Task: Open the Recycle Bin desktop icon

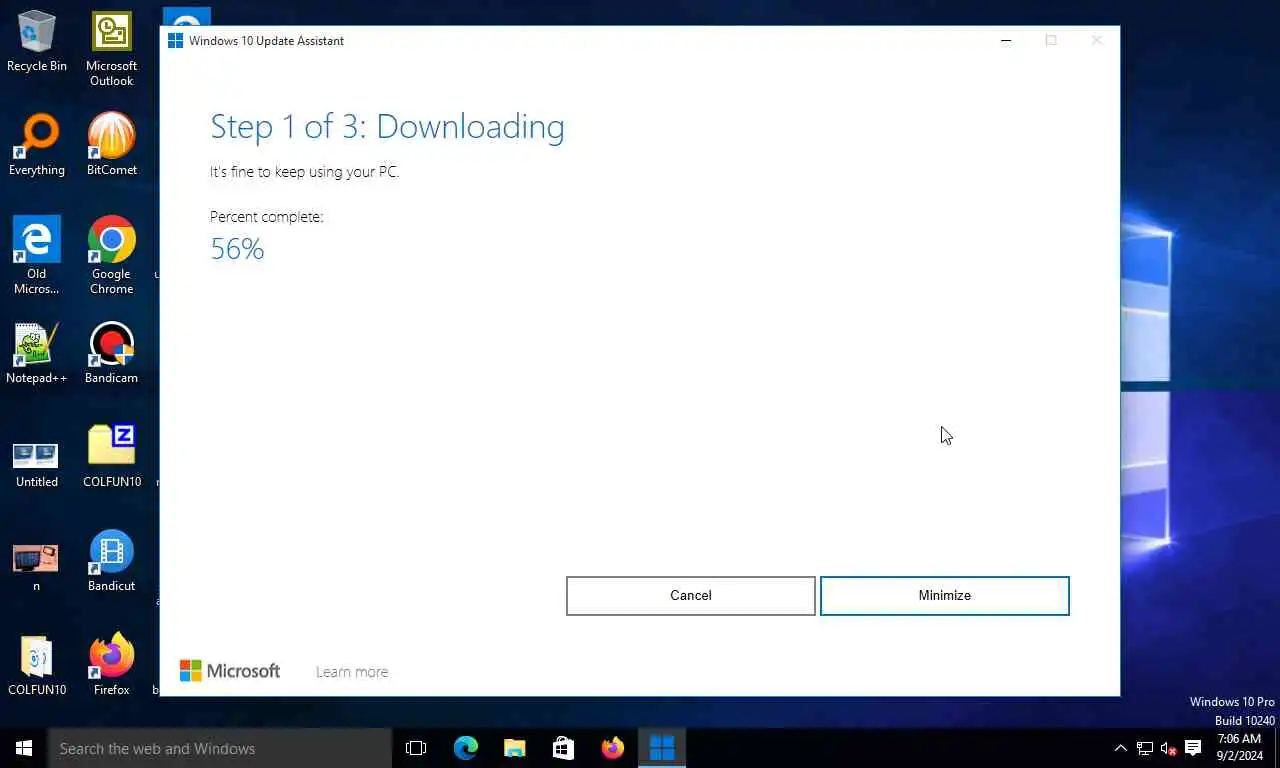Action: click(37, 41)
